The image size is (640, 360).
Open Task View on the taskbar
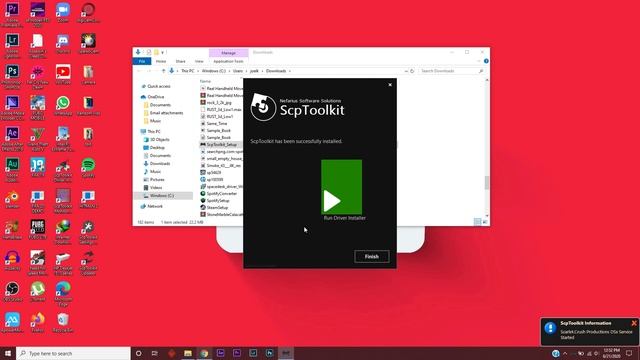tap(155, 353)
